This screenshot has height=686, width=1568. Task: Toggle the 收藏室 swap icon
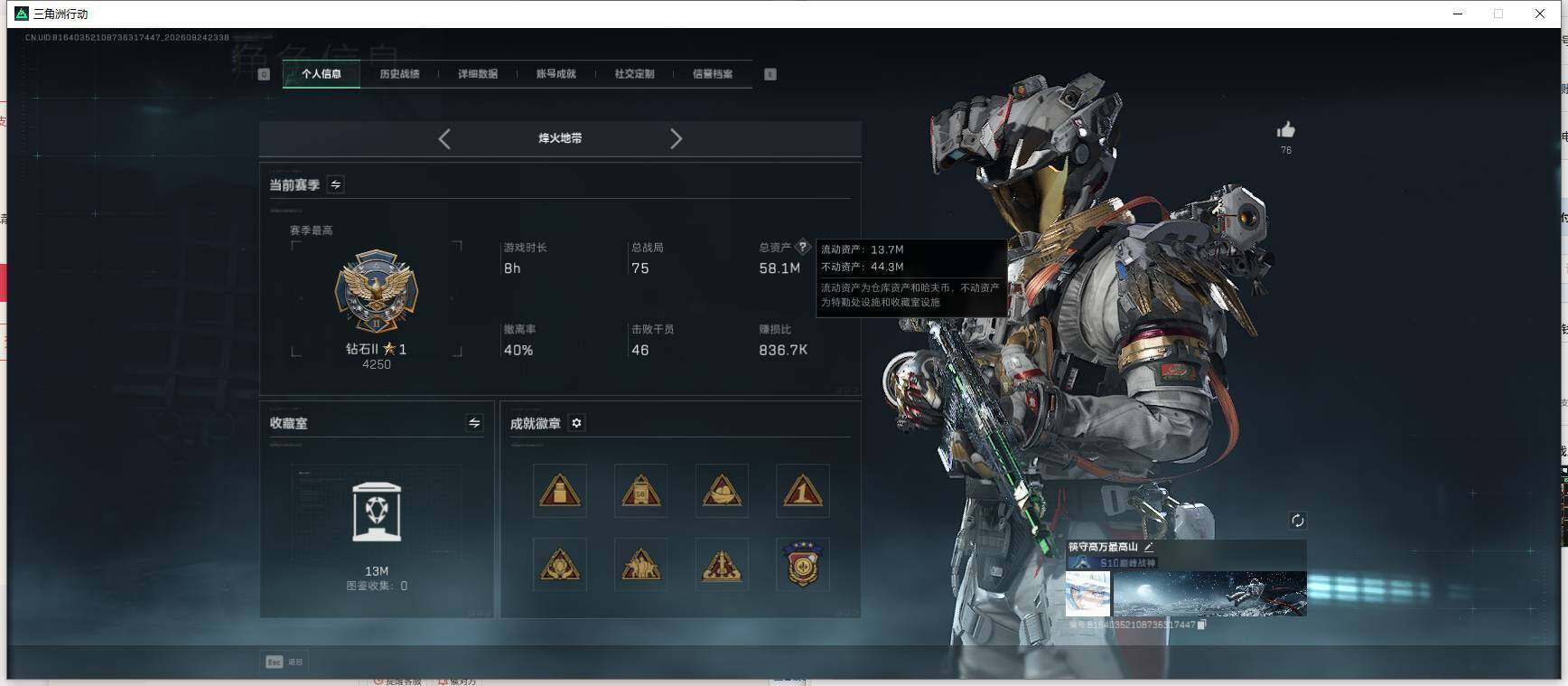click(474, 423)
